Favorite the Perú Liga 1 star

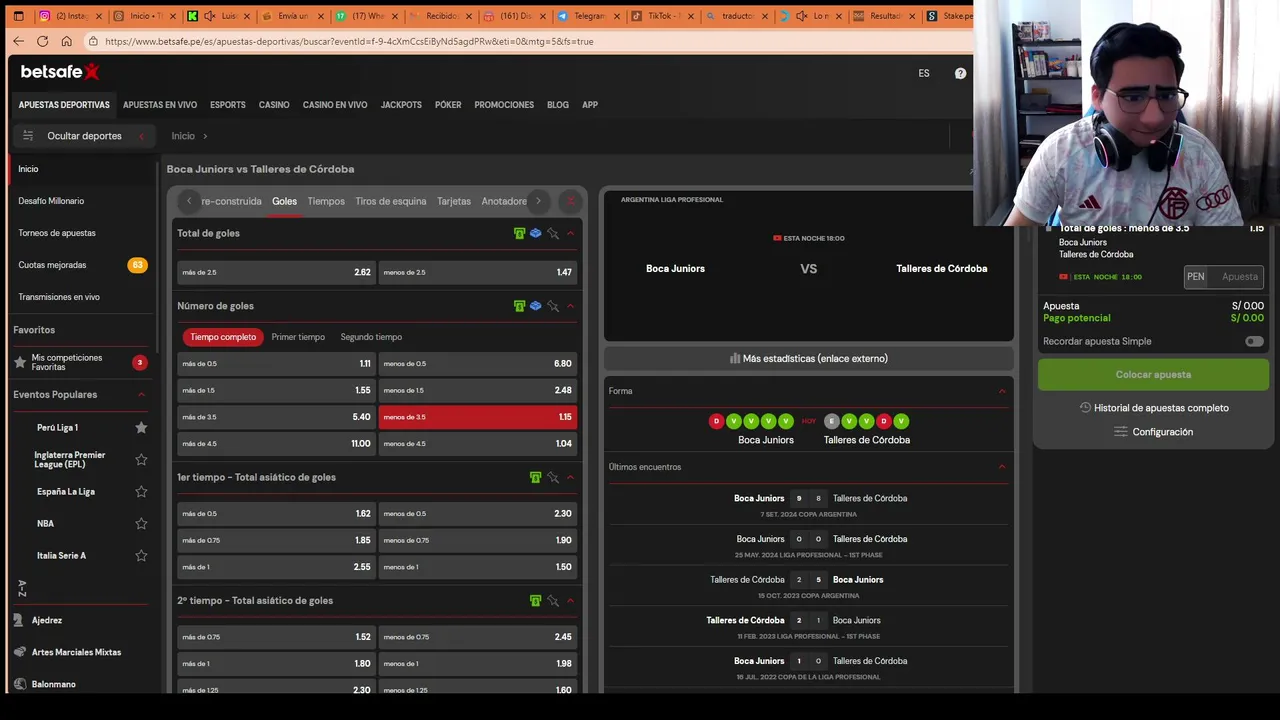tap(141, 428)
